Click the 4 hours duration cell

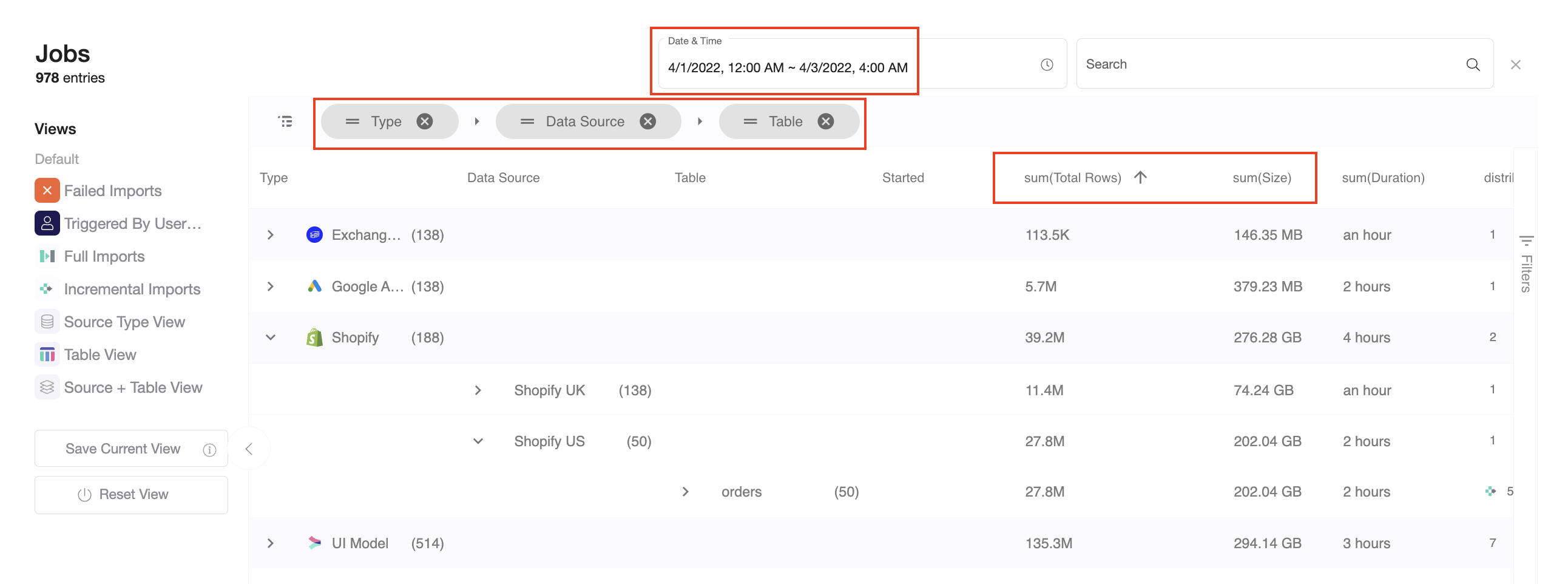pyautogui.click(x=1367, y=338)
